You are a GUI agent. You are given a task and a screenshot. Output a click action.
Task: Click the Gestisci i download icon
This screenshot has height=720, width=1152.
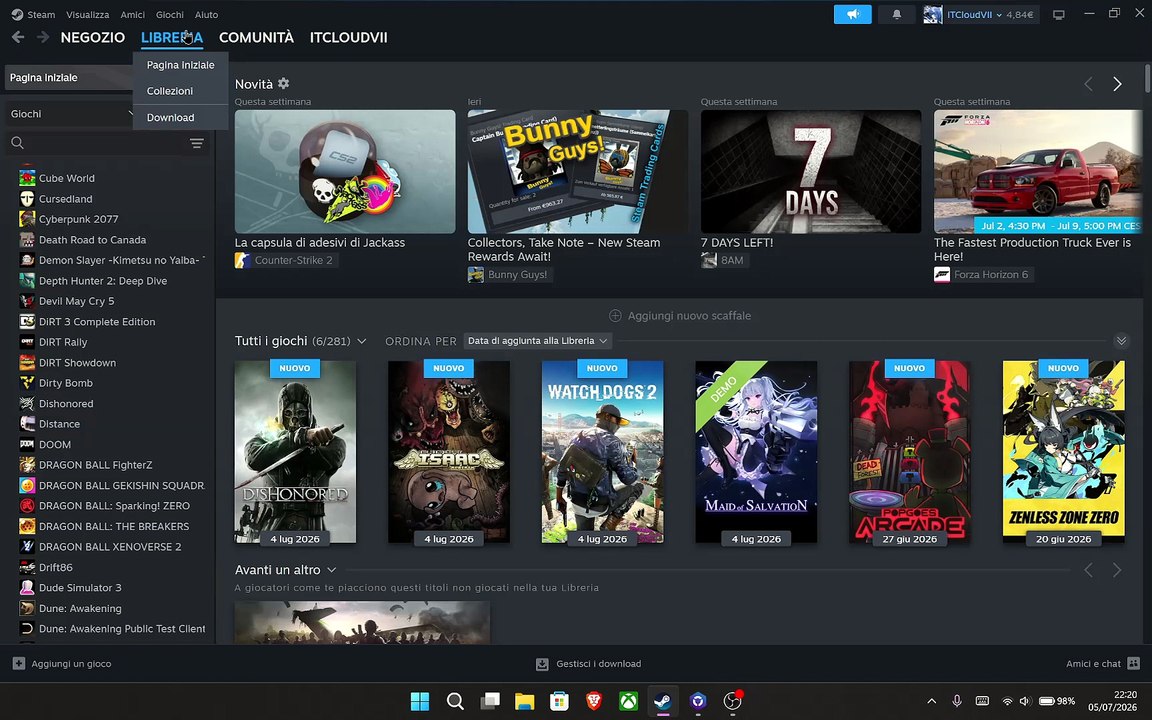tap(542, 663)
